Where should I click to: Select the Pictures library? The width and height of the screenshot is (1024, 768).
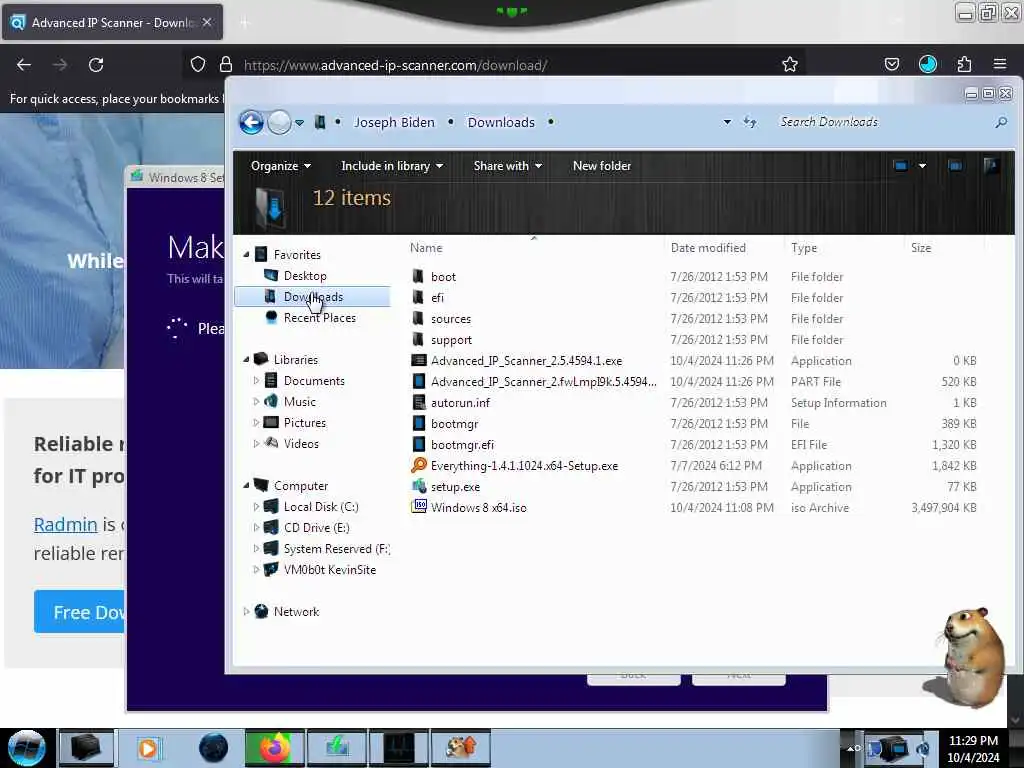pos(304,423)
